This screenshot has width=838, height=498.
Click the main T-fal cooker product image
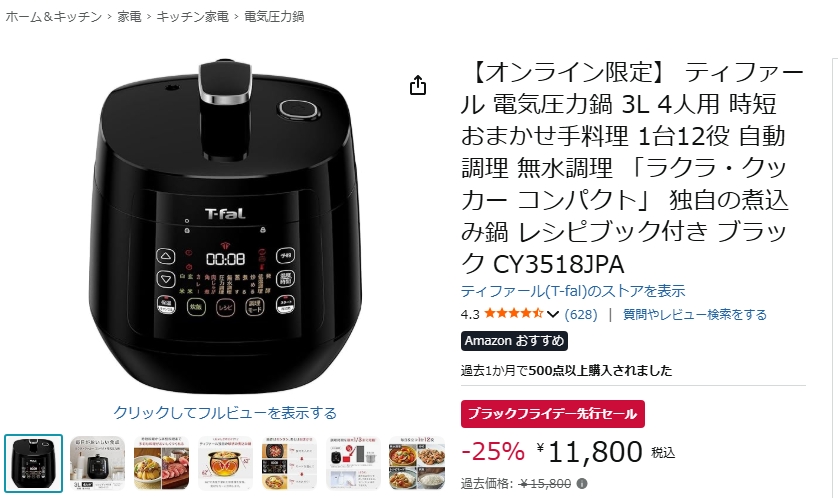pyautogui.click(x=225, y=227)
